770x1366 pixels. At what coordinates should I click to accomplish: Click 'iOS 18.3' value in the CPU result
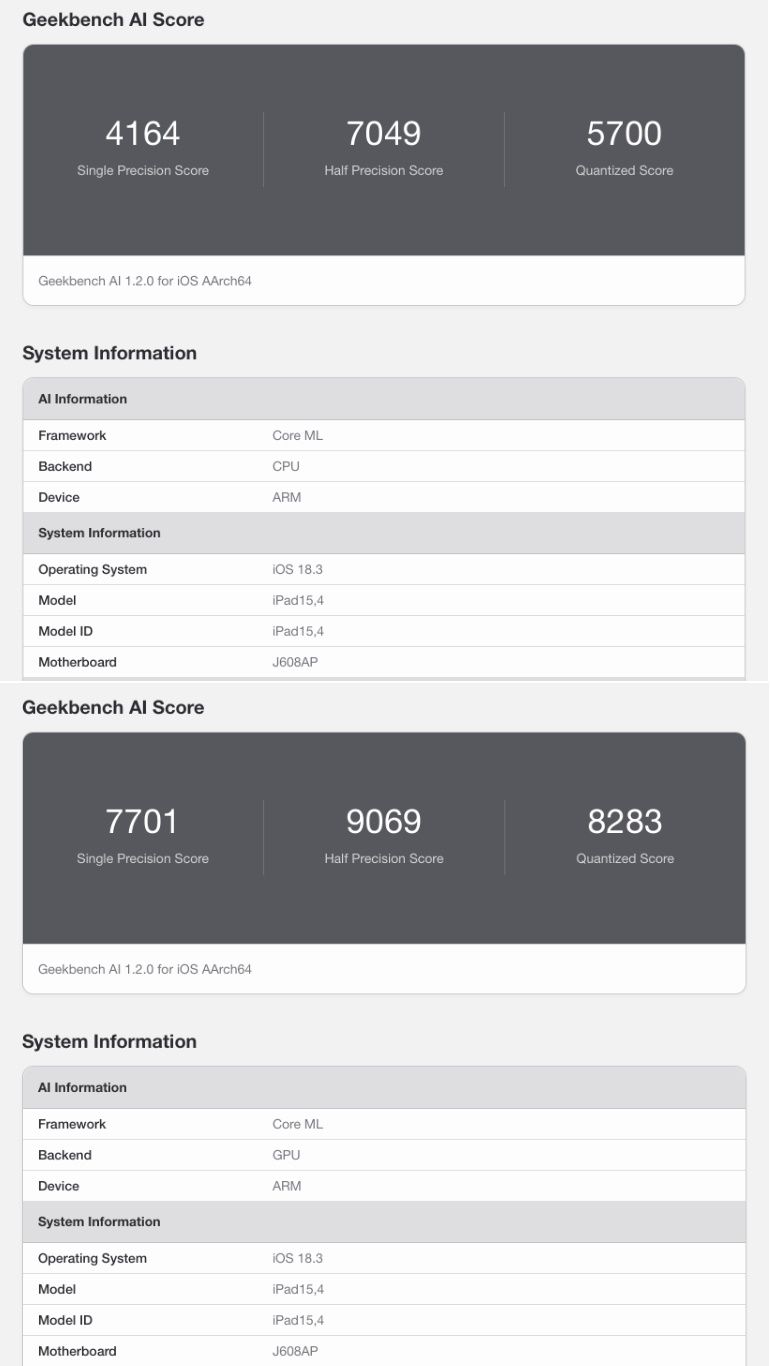click(x=297, y=569)
